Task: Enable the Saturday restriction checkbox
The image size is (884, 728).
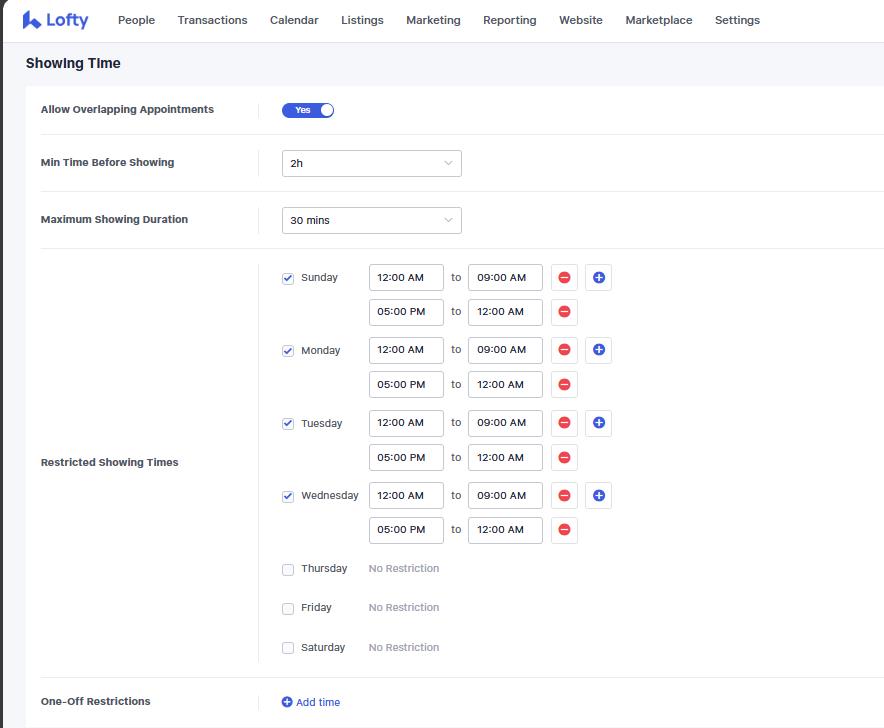Action: click(x=288, y=648)
